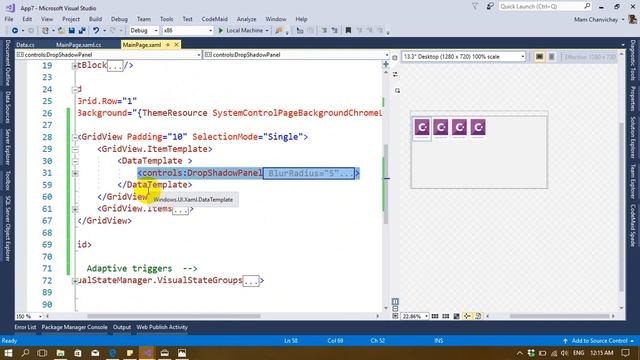Click the split editor plus icon

[x=386, y=64]
